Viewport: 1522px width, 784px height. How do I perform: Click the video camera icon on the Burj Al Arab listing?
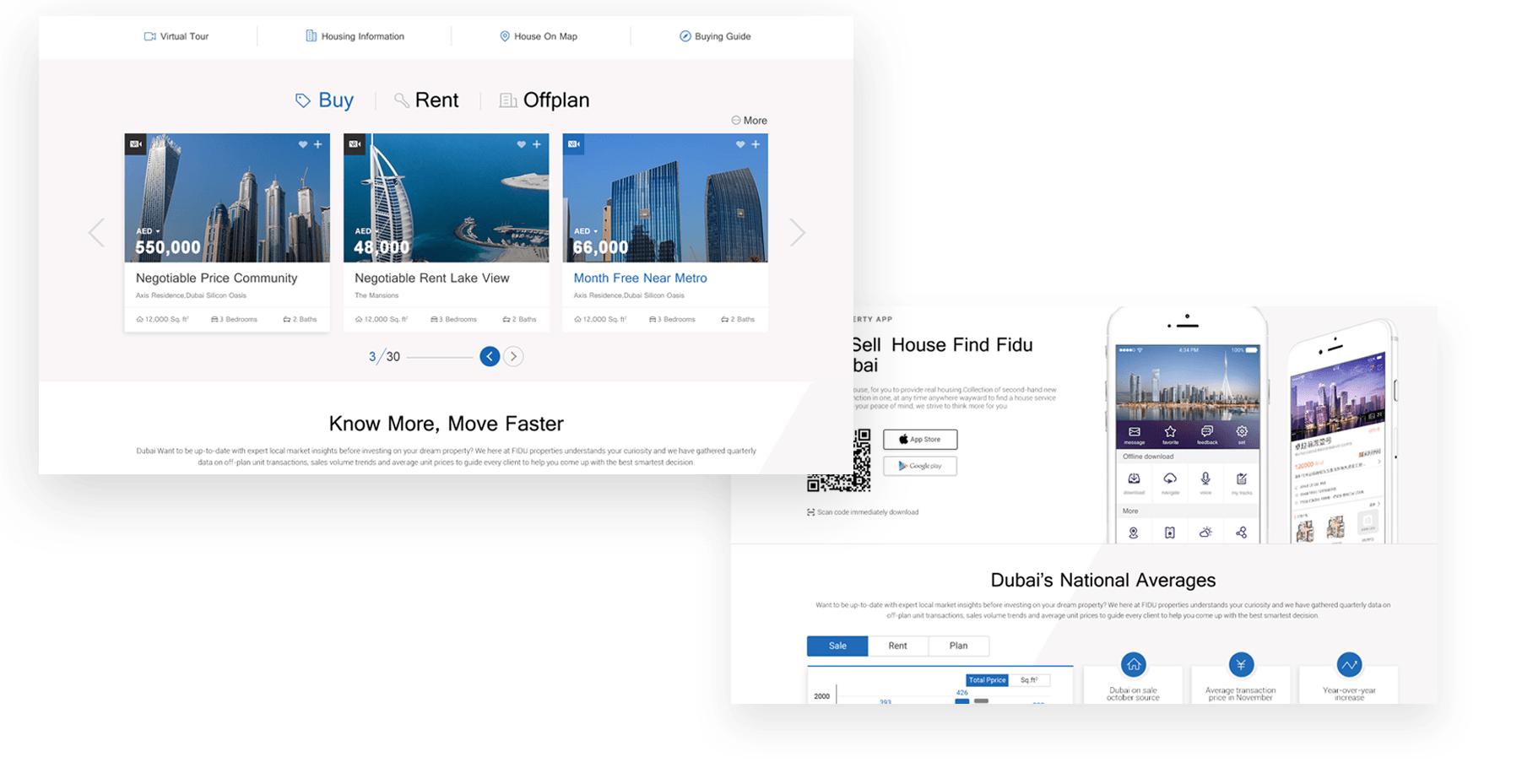click(x=355, y=144)
